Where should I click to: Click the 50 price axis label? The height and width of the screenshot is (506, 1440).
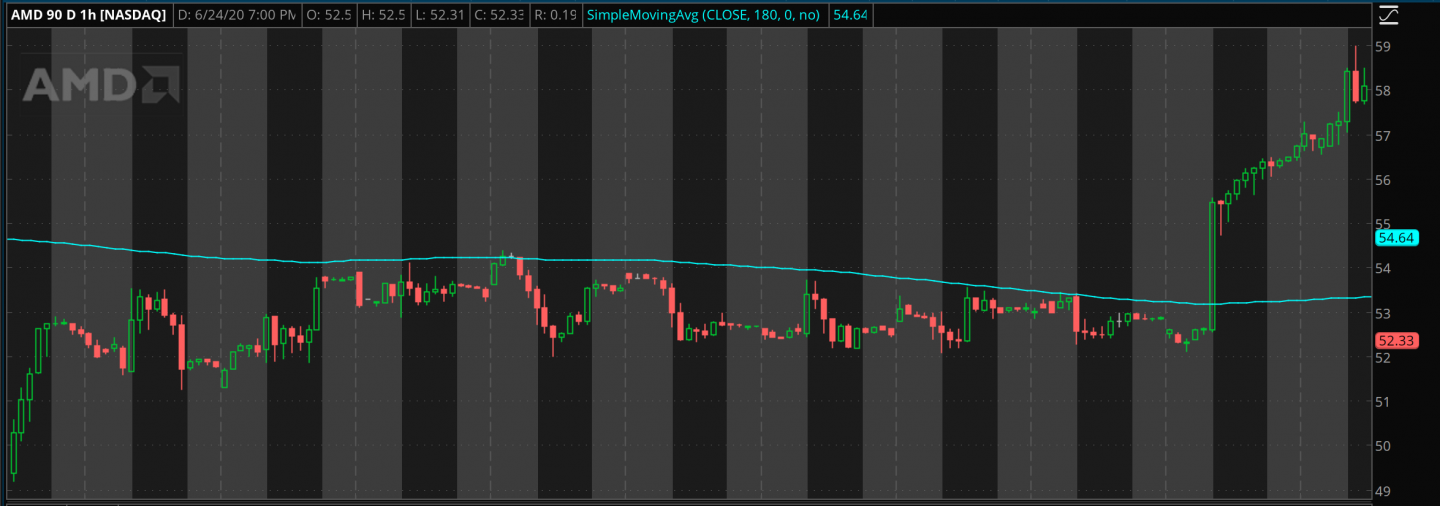1384,446
